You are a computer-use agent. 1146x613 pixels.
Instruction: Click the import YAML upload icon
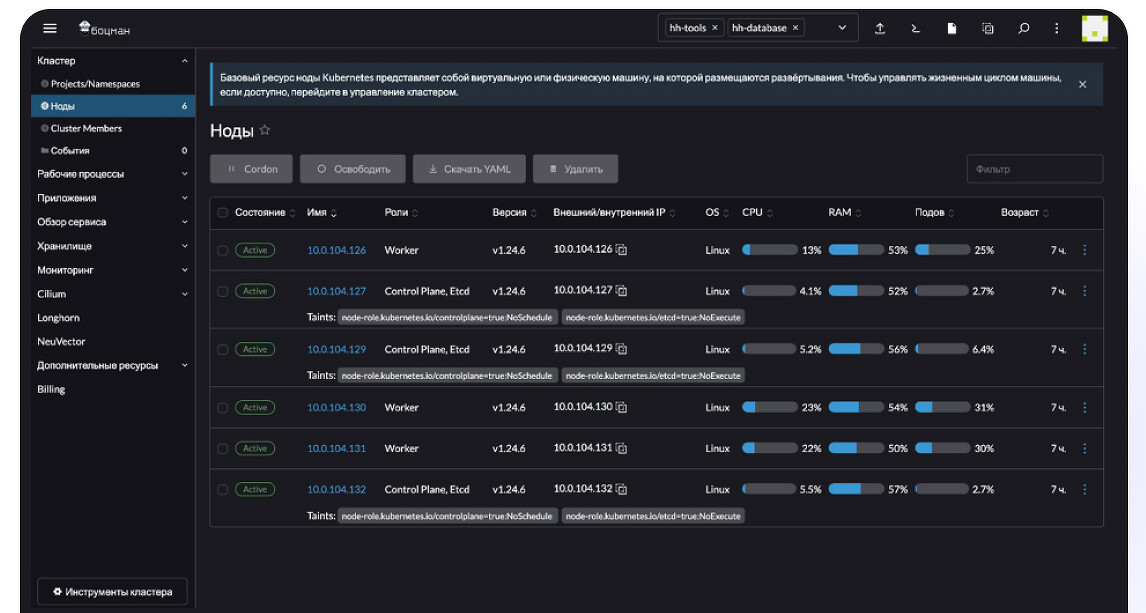coord(880,28)
